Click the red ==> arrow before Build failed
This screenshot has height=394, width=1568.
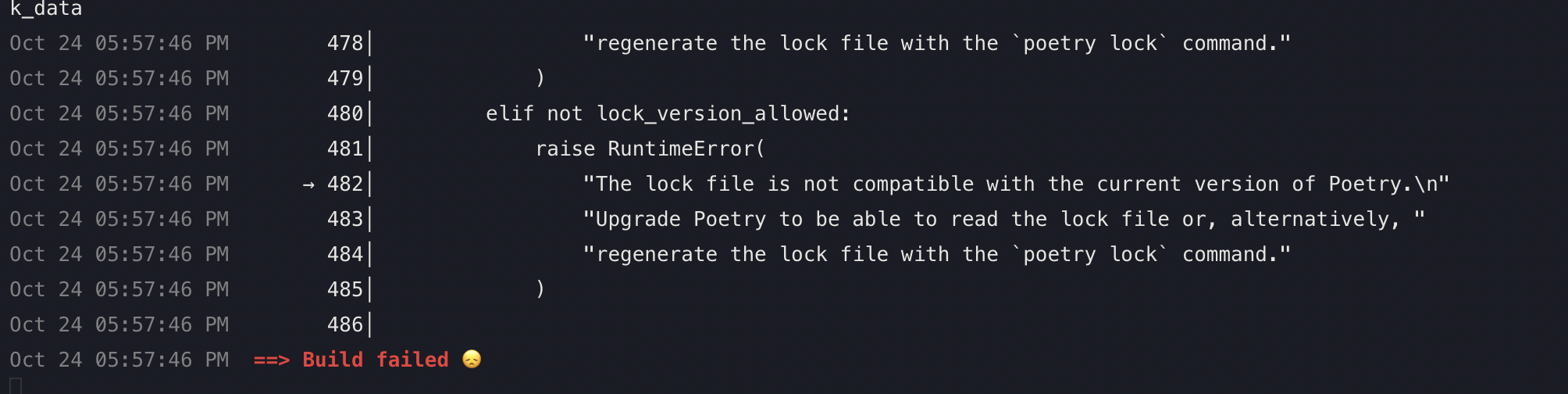point(272,360)
